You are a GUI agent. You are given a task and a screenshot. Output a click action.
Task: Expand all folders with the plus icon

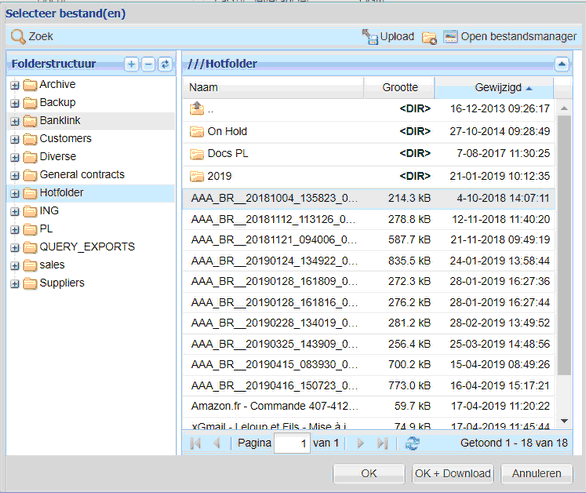tap(131, 64)
